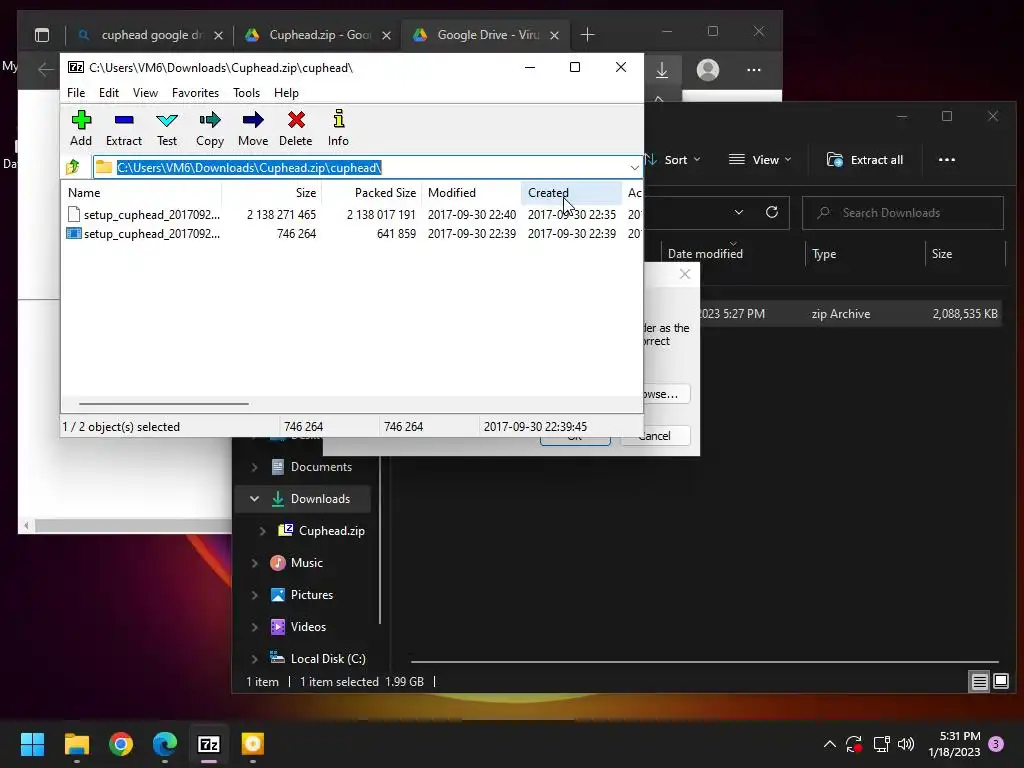
Task: Sort by Size column in File Explorer
Action: click(965, 253)
